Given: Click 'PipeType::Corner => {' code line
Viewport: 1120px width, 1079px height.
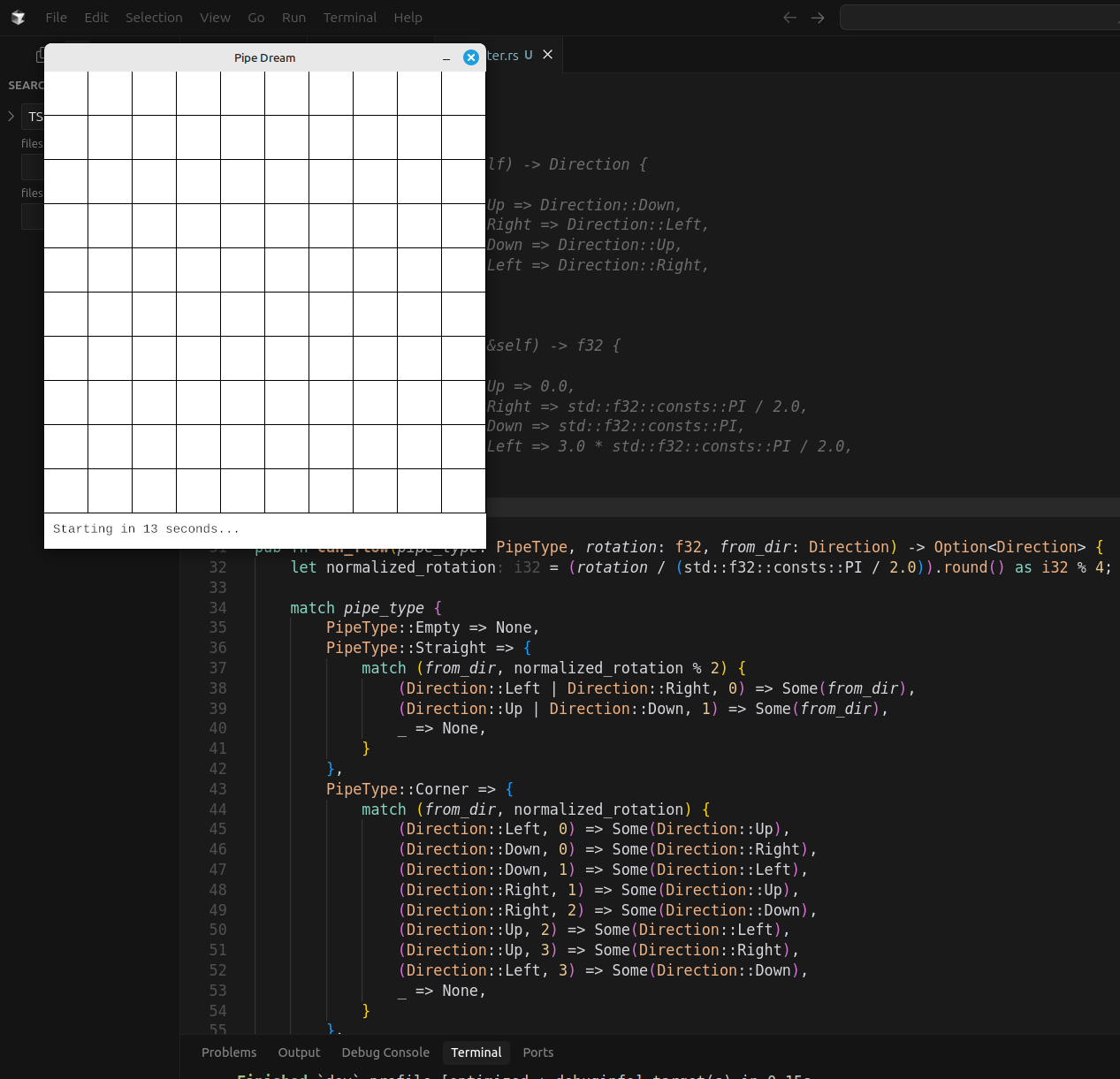Looking at the screenshot, I should (x=420, y=789).
